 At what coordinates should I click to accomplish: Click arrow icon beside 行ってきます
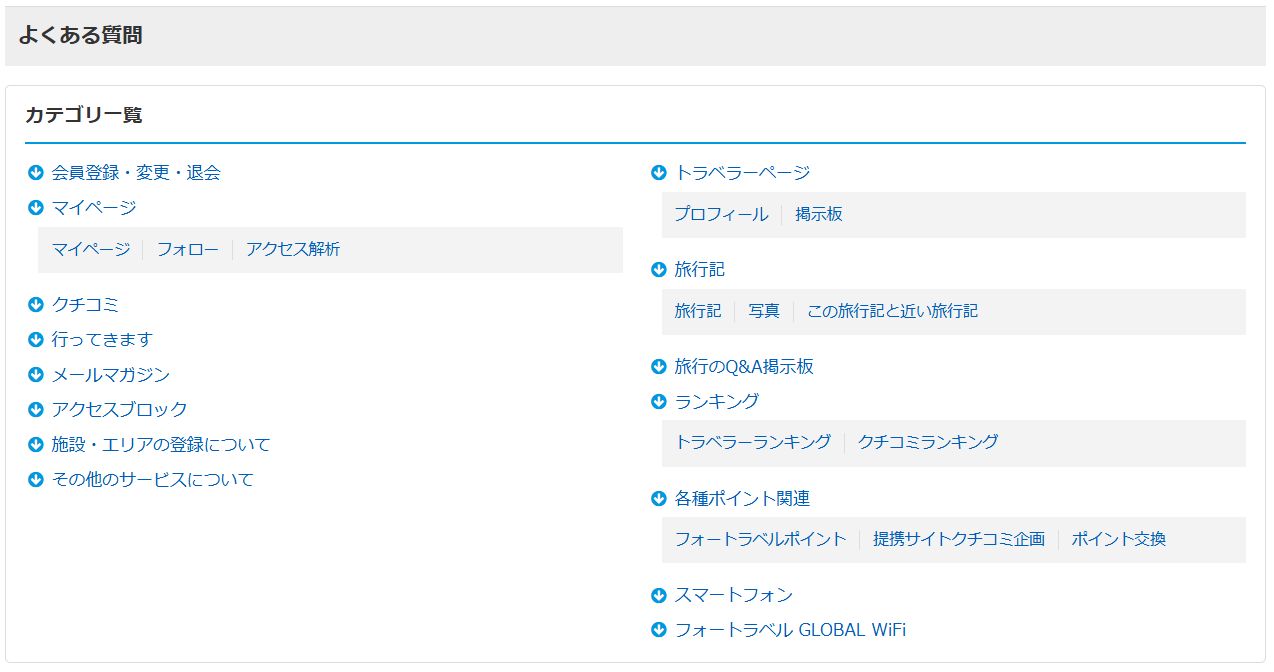pos(36,340)
